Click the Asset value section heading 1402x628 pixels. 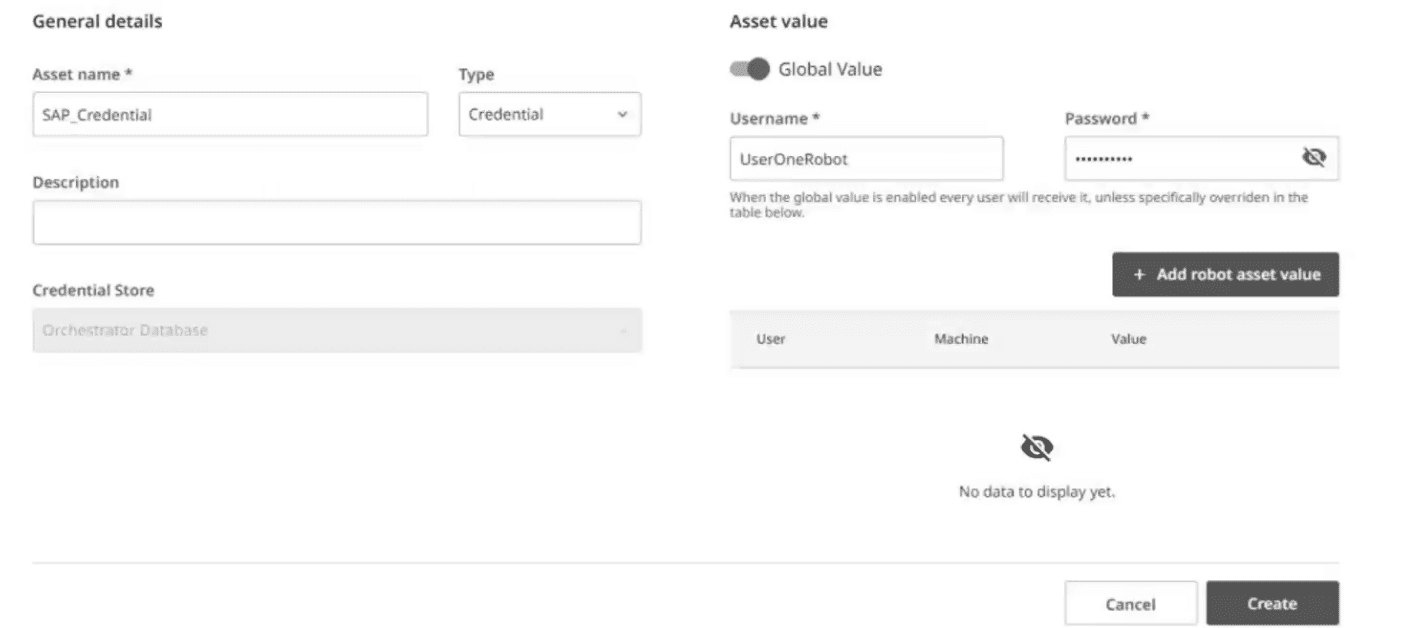[778, 21]
